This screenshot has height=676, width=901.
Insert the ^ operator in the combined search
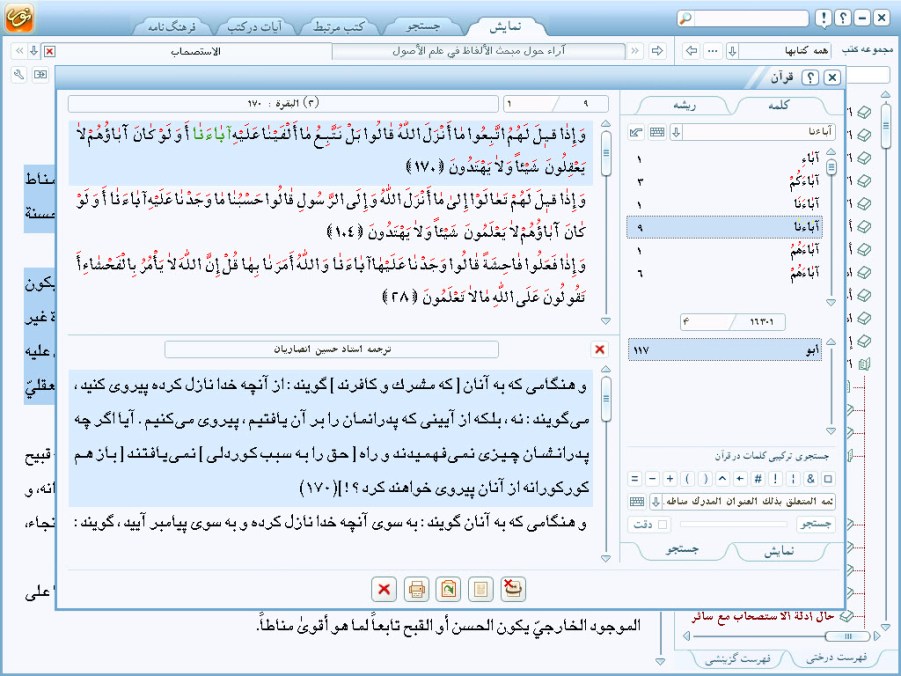[723, 478]
